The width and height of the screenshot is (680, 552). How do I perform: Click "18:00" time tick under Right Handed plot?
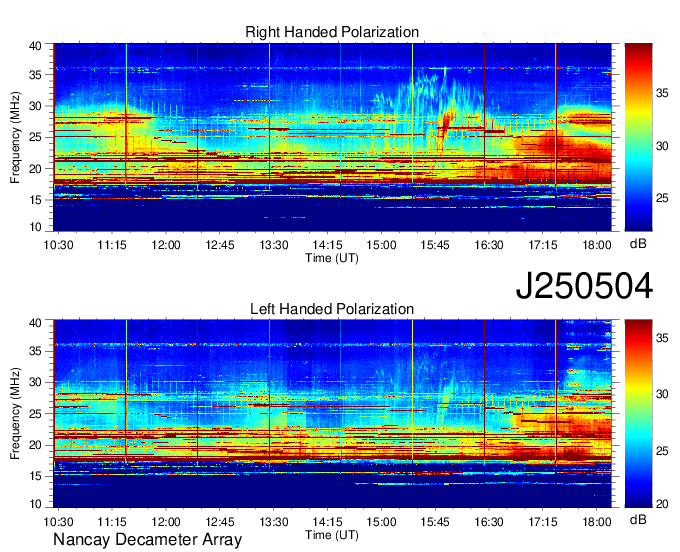pyautogui.click(x=597, y=245)
